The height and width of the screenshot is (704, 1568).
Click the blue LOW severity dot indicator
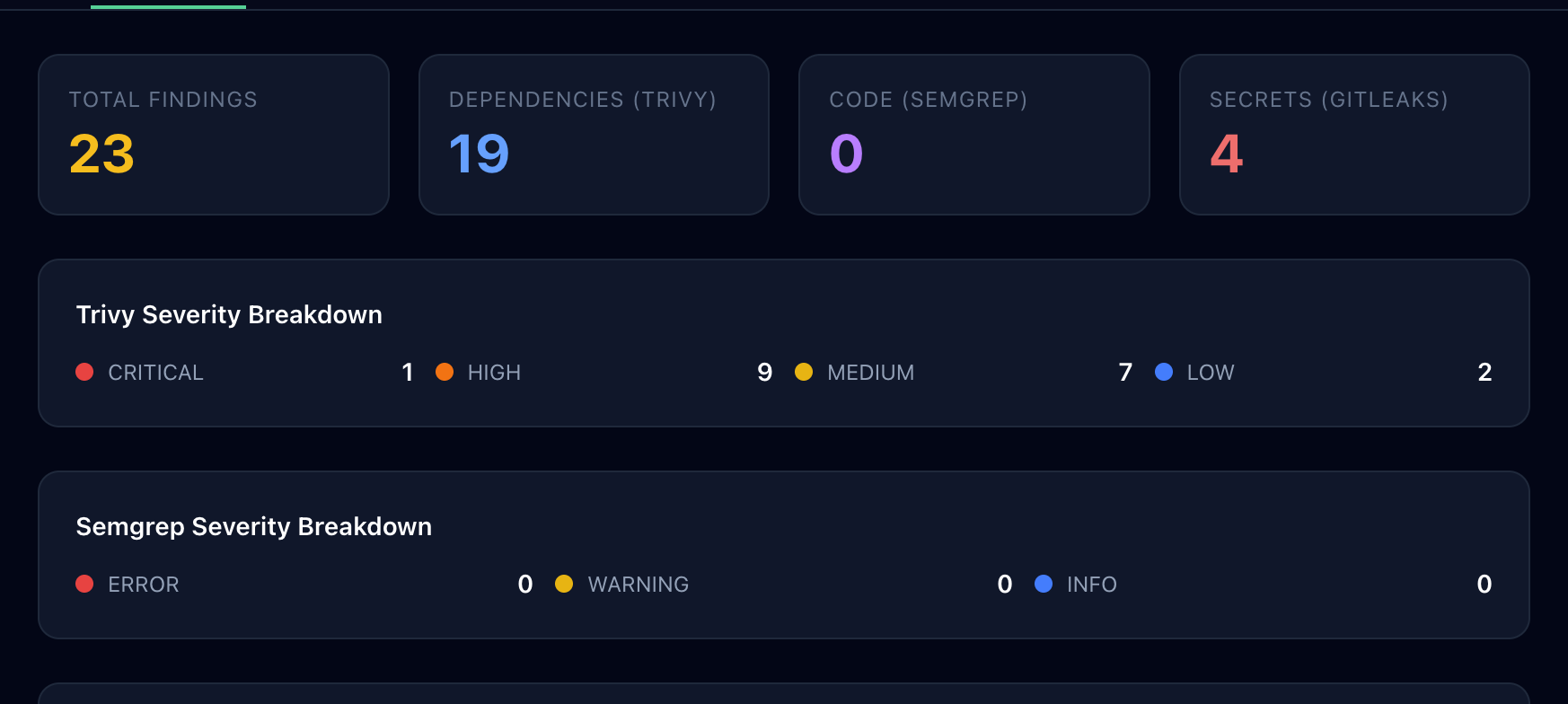(1165, 372)
